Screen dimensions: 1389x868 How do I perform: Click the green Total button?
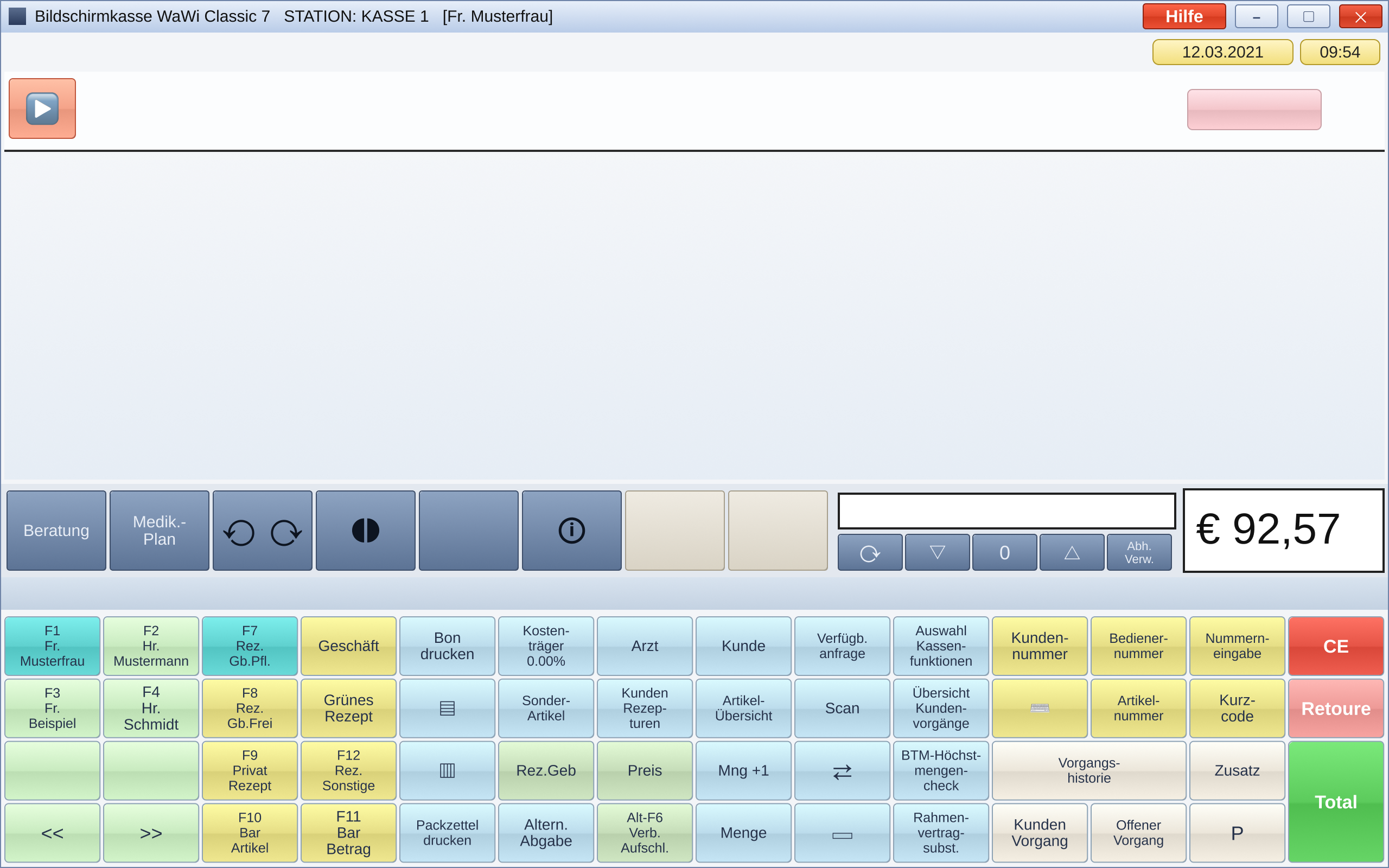point(1336,802)
